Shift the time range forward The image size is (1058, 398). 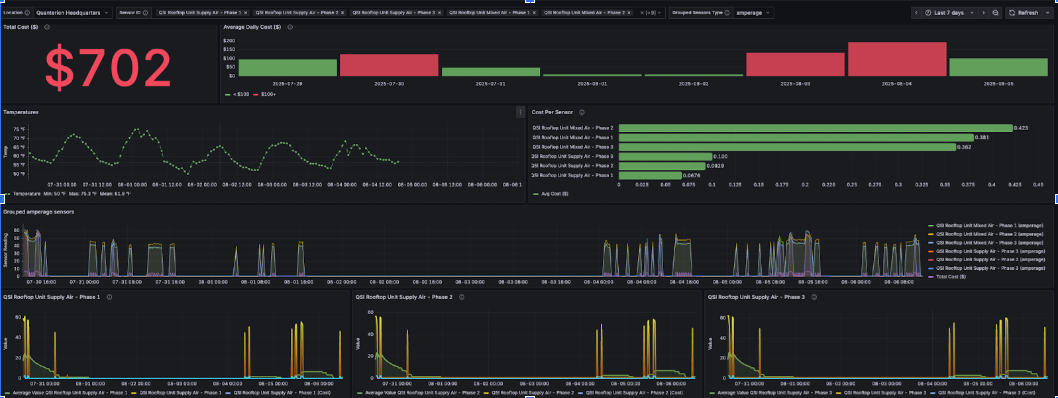(983, 13)
